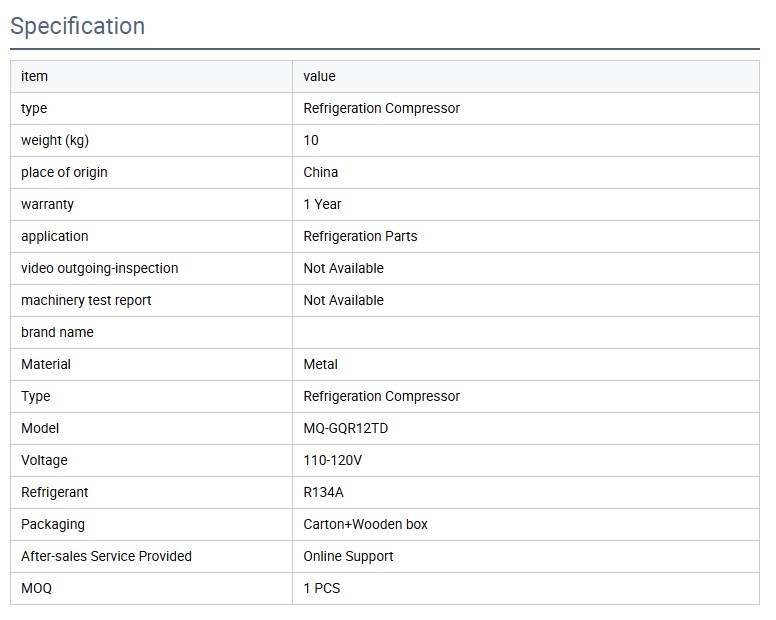Select the 'item' column header cell
This screenshot has width=776, height=620.
coord(35,77)
